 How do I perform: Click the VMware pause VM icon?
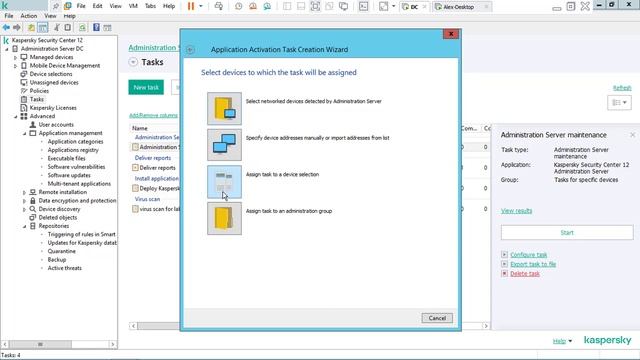[x=191, y=6]
